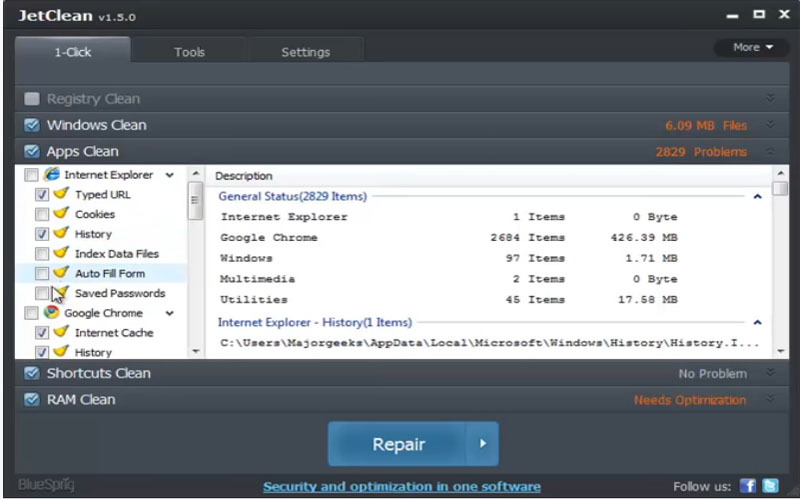Viewport: 800px width, 500px height.
Task: Click the BlueSprig logo
Action: coord(46,484)
